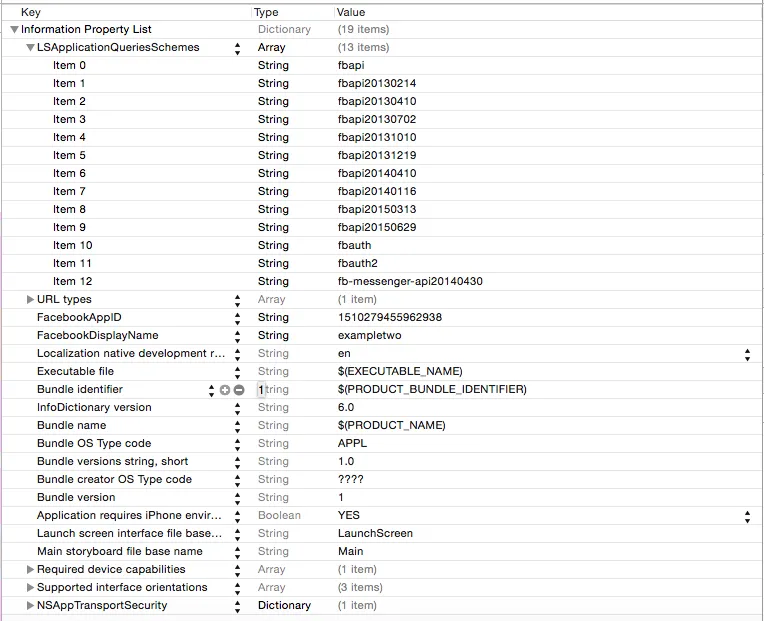Expand the NSAppTransportSecurity dictionary

pyautogui.click(x=30, y=605)
